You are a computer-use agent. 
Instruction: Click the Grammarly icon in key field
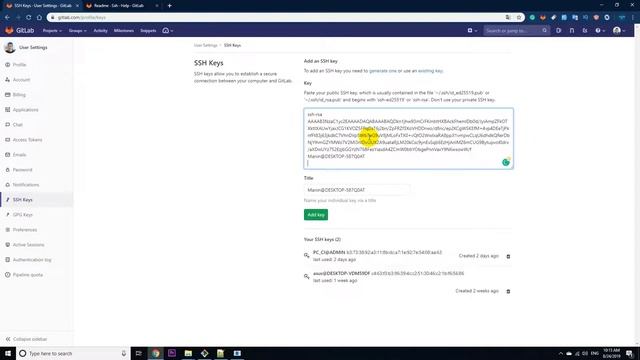pyautogui.click(x=506, y=162)
